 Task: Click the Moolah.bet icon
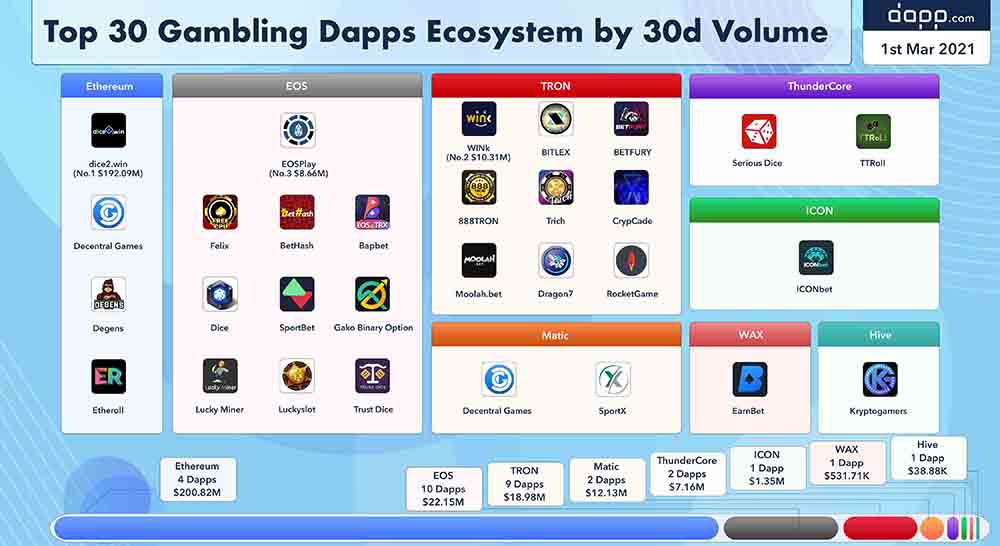pyautogui.click(x=479, y=260)
